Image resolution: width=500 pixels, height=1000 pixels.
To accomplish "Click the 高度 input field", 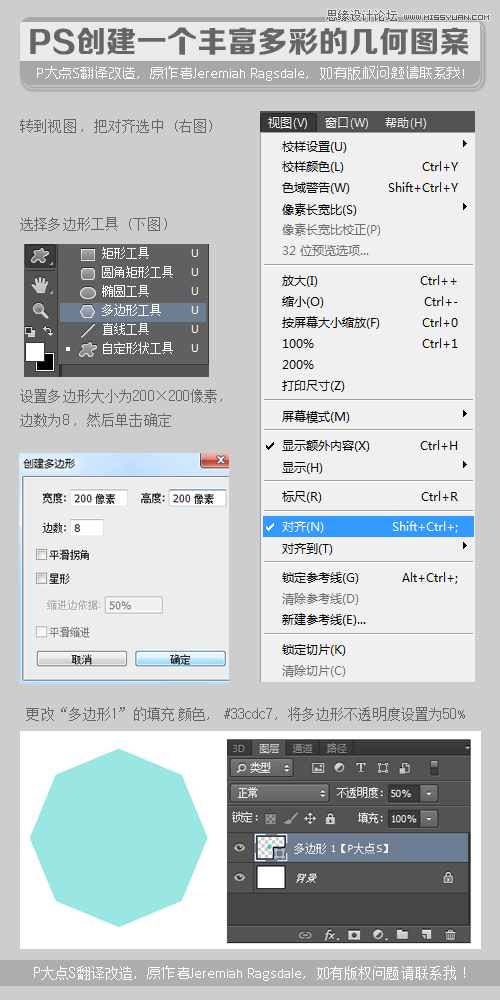I will tap(198, 498).
